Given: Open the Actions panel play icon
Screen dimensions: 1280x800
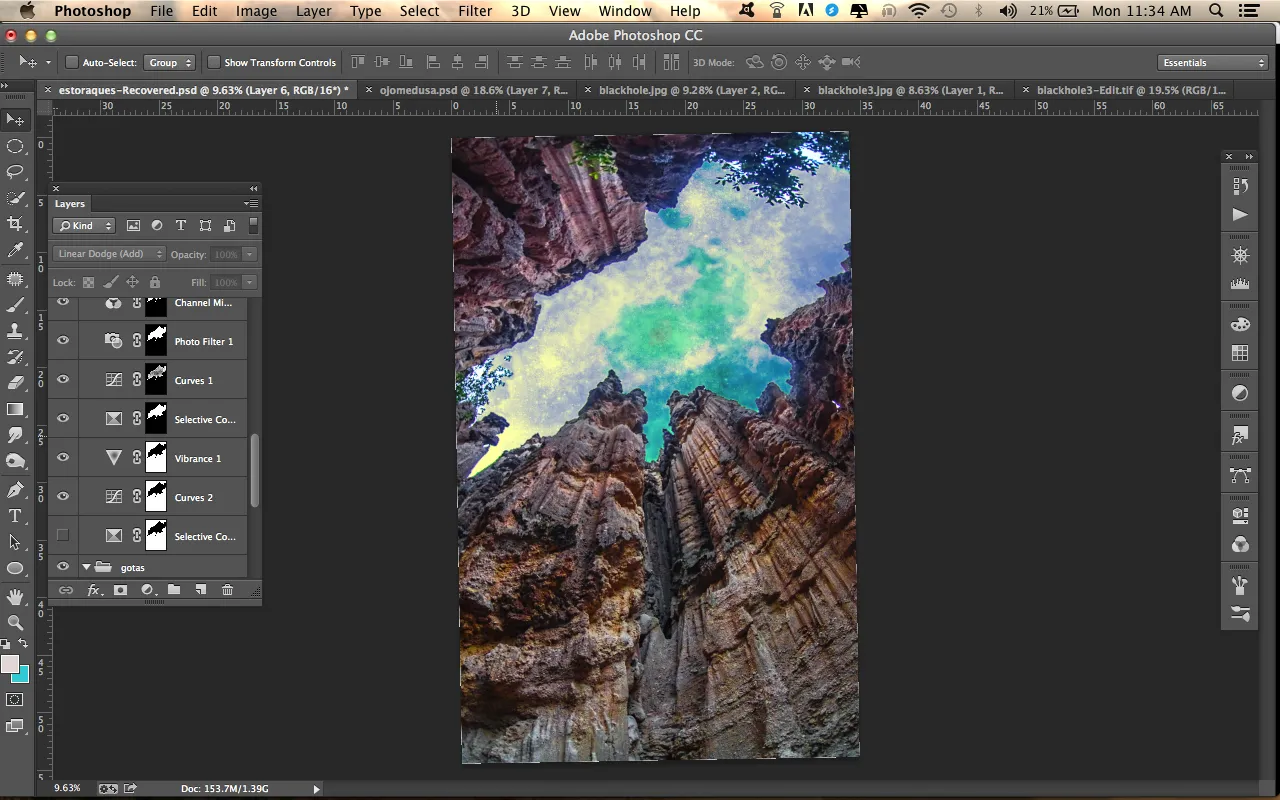Looking at the screenshot, I should coord(1240,215).
